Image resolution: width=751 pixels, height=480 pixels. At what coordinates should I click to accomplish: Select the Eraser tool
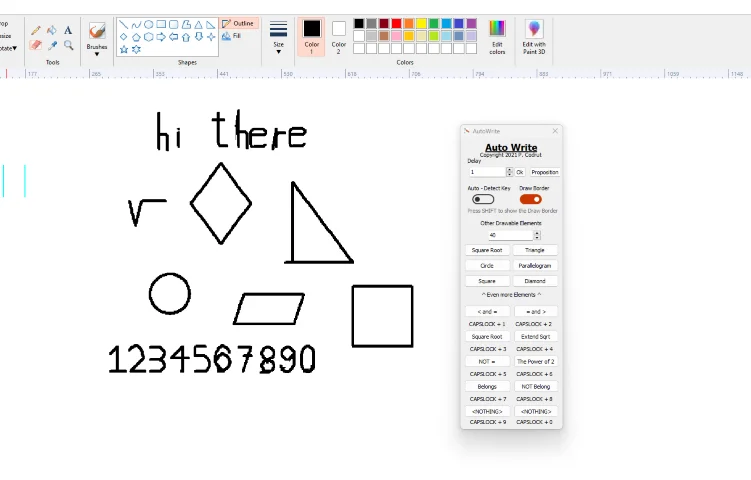point(35,45)
